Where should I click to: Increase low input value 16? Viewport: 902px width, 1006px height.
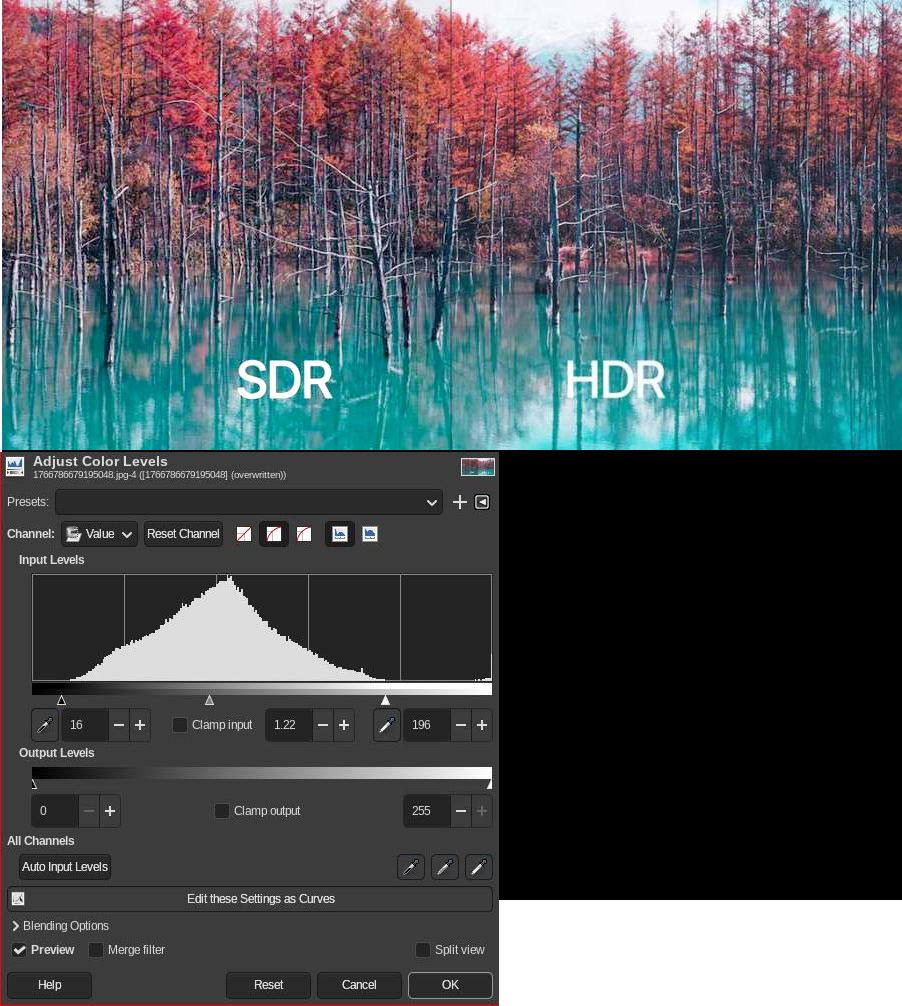click(x=140, y=725)
